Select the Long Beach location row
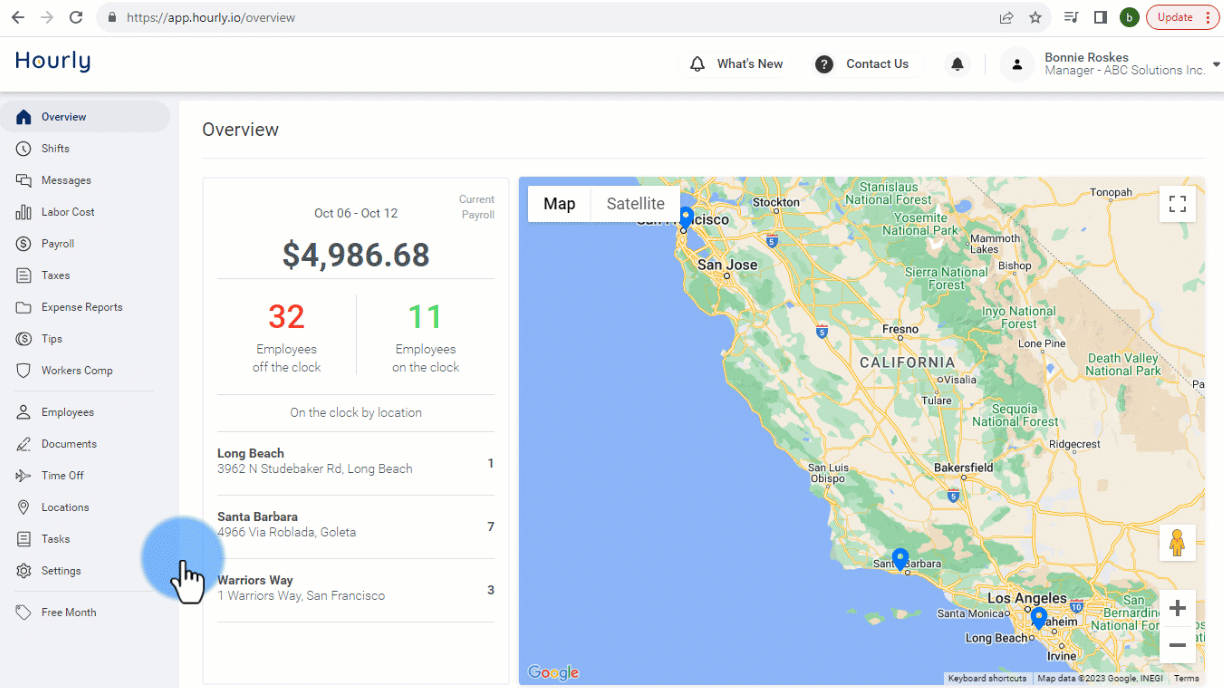1224x688 pixels. coord(356,463)
